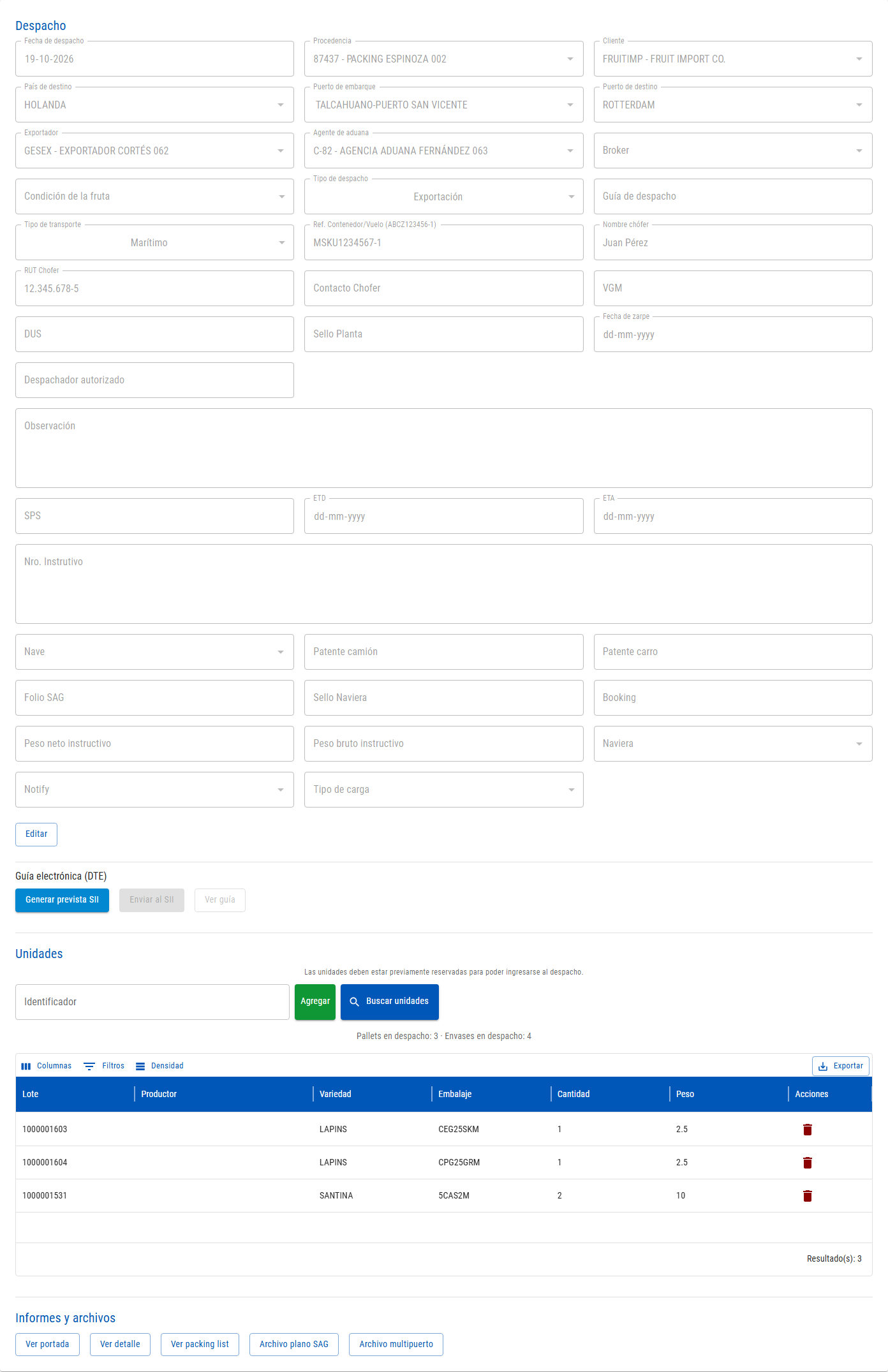The image size is (888, 1372).
Task: Open the Notify dropdown
Action: point(154,790)
